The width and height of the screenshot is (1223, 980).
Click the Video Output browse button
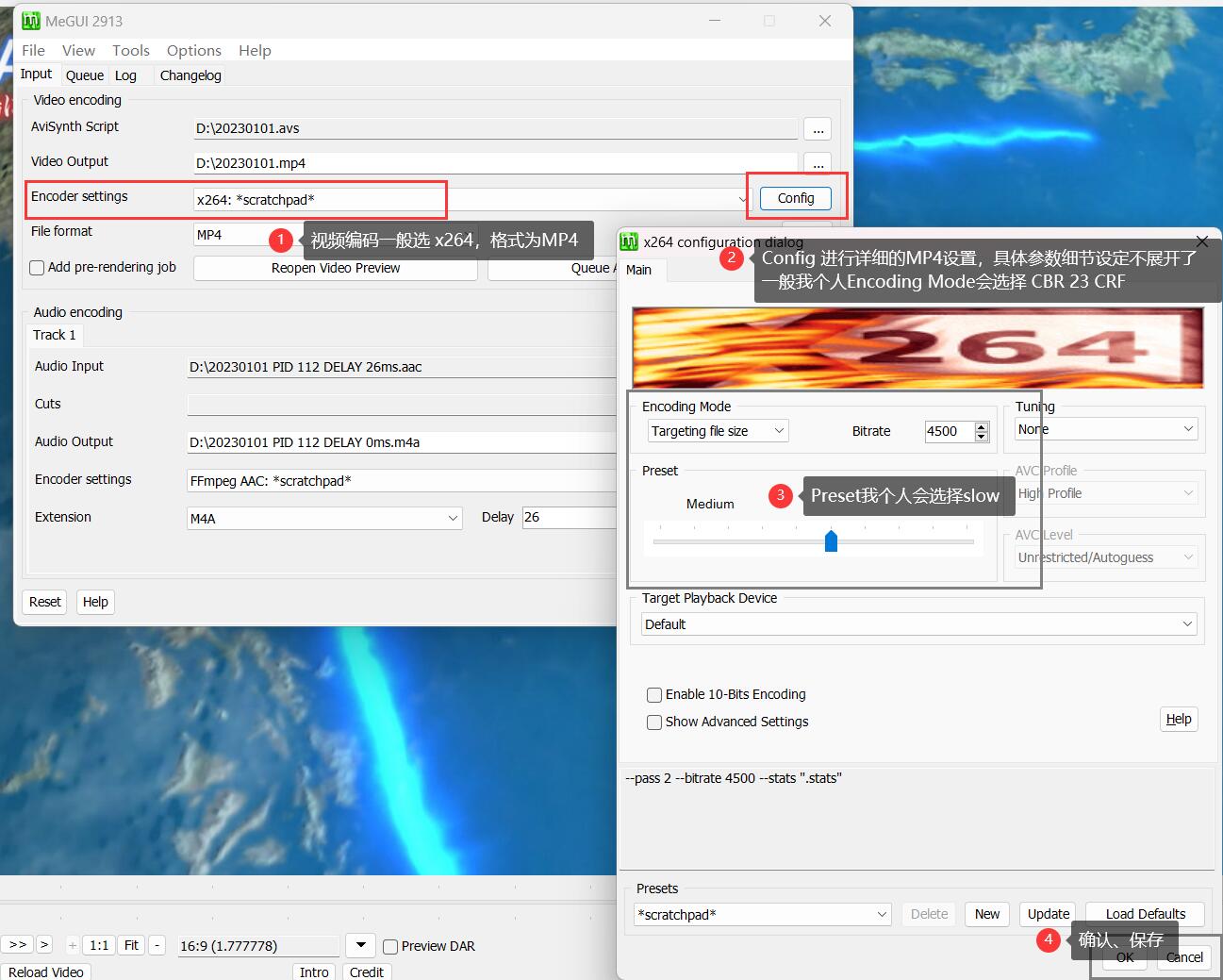(817, 164)
